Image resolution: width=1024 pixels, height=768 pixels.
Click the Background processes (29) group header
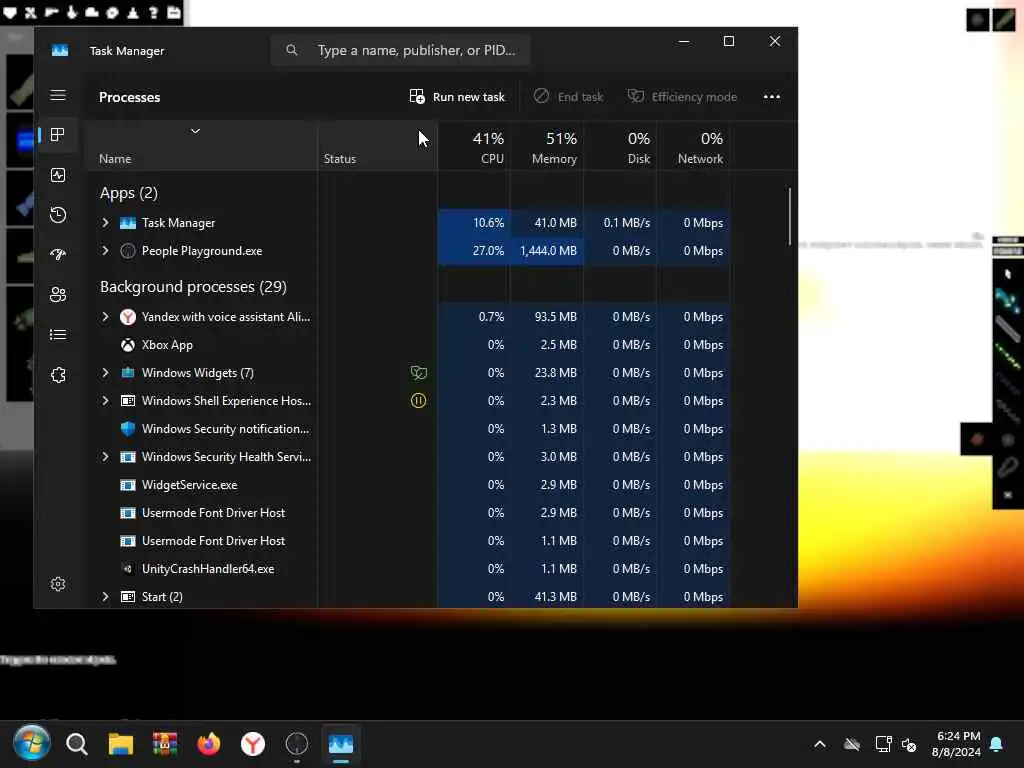[193, 287]
